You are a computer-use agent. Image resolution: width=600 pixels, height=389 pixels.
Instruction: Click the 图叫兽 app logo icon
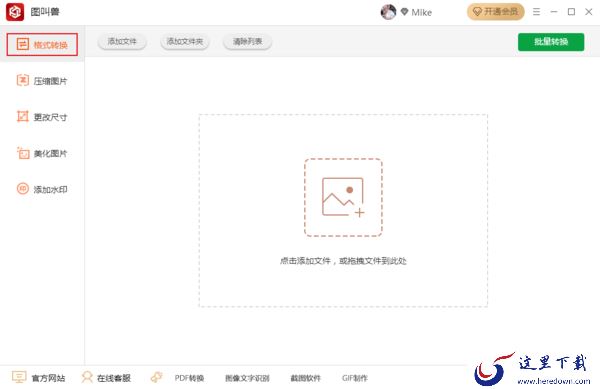click(x=15, y=12)
